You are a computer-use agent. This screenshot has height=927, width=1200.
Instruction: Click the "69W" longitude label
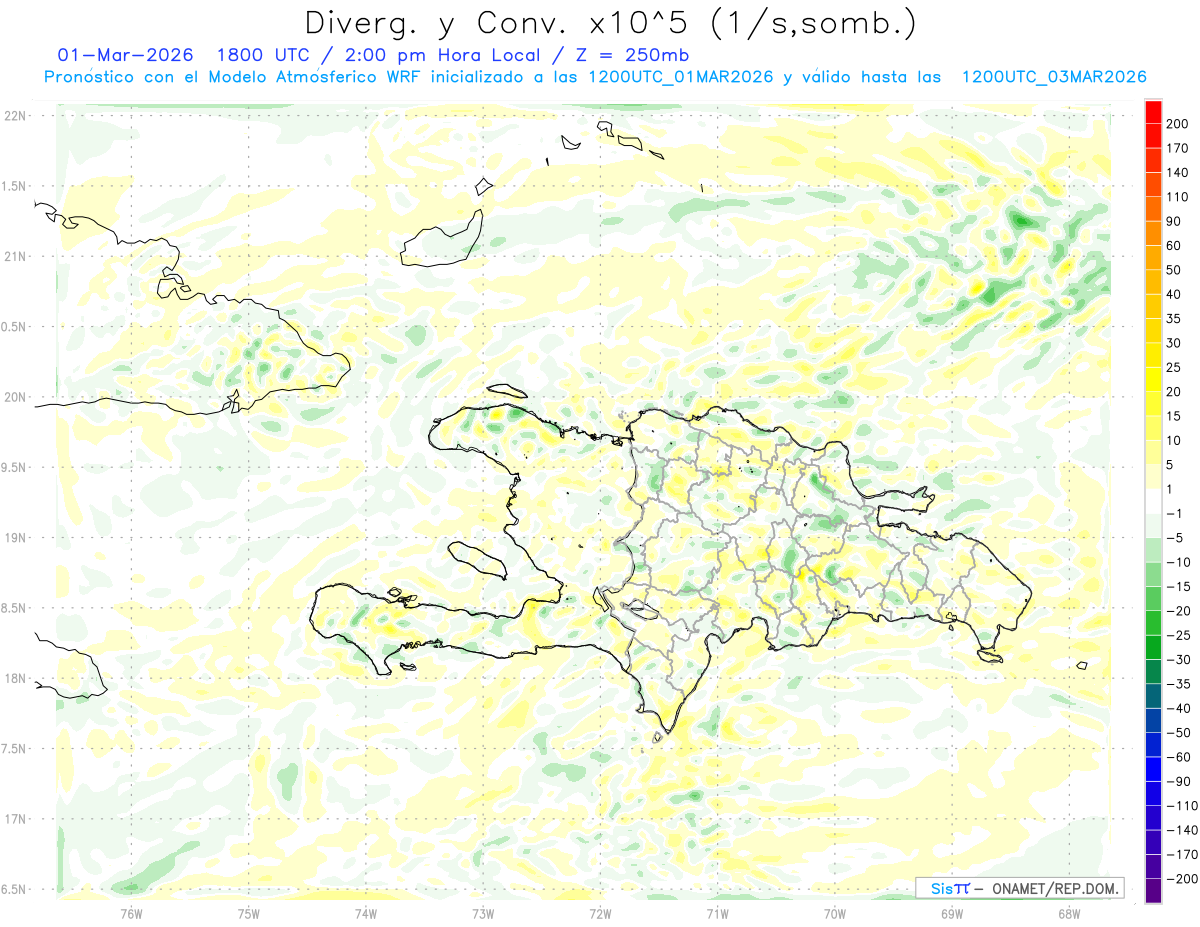(952, 913)
